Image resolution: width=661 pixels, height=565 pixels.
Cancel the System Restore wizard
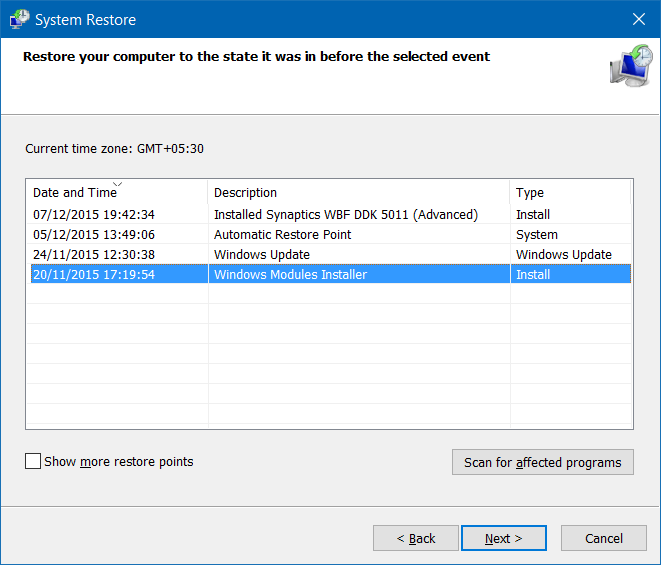[604, 538]
